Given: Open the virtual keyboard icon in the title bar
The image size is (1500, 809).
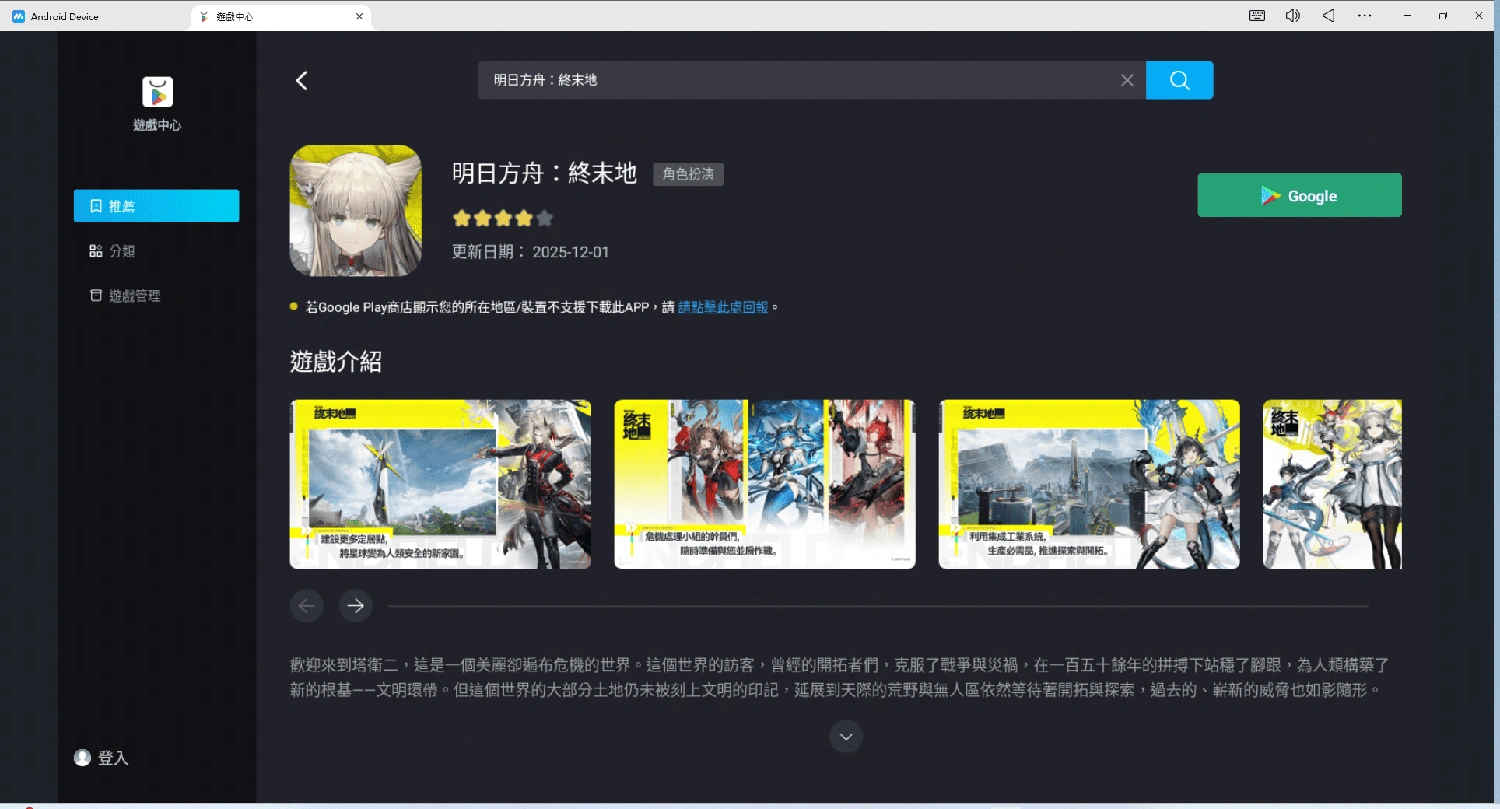Looking at the screenshot, I should pos(1256,15).
